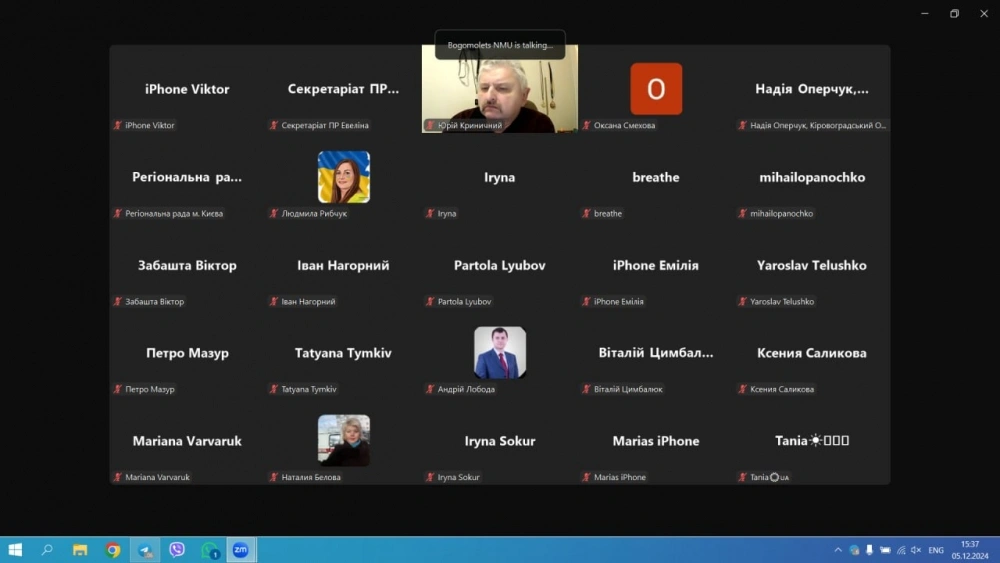Click muted mic icon next to small Iryna label
The image size is (1000, 563).
pos(430,214)
